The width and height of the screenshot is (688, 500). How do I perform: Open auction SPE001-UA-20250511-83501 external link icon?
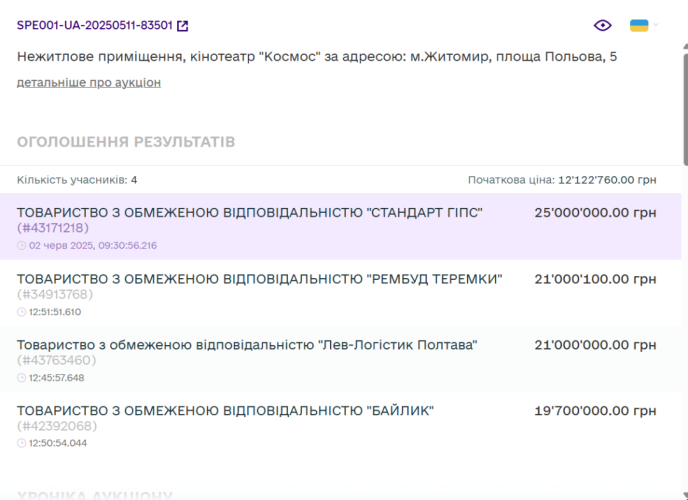click(183, 26)
